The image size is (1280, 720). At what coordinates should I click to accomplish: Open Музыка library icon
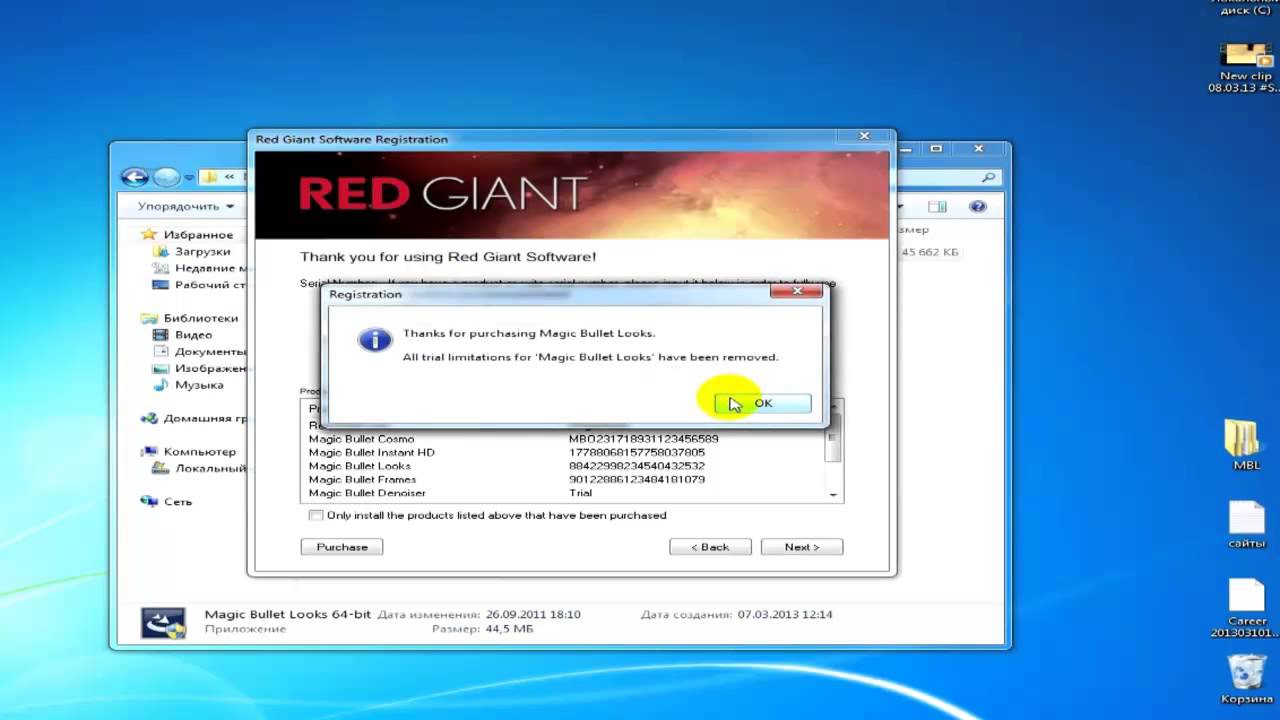(x=160, y=385)
